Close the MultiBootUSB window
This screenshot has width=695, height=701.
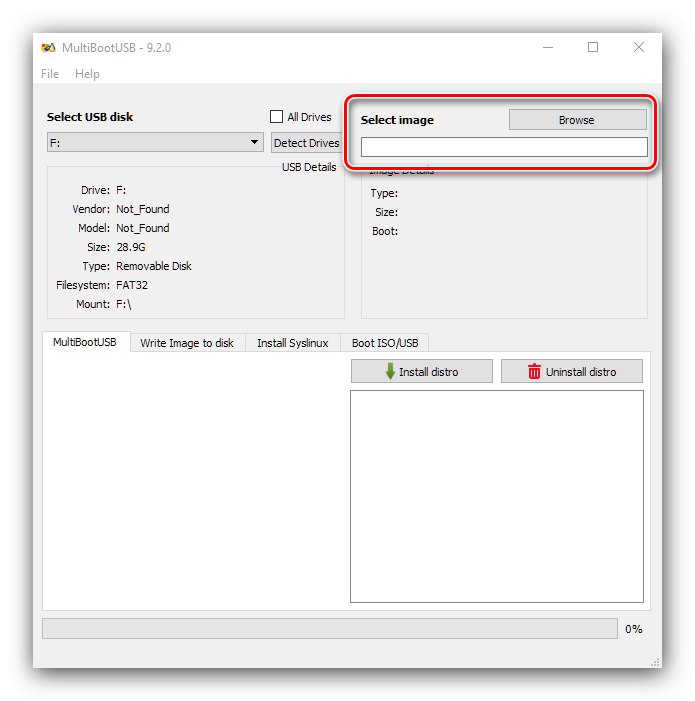(x=639, y=47)
